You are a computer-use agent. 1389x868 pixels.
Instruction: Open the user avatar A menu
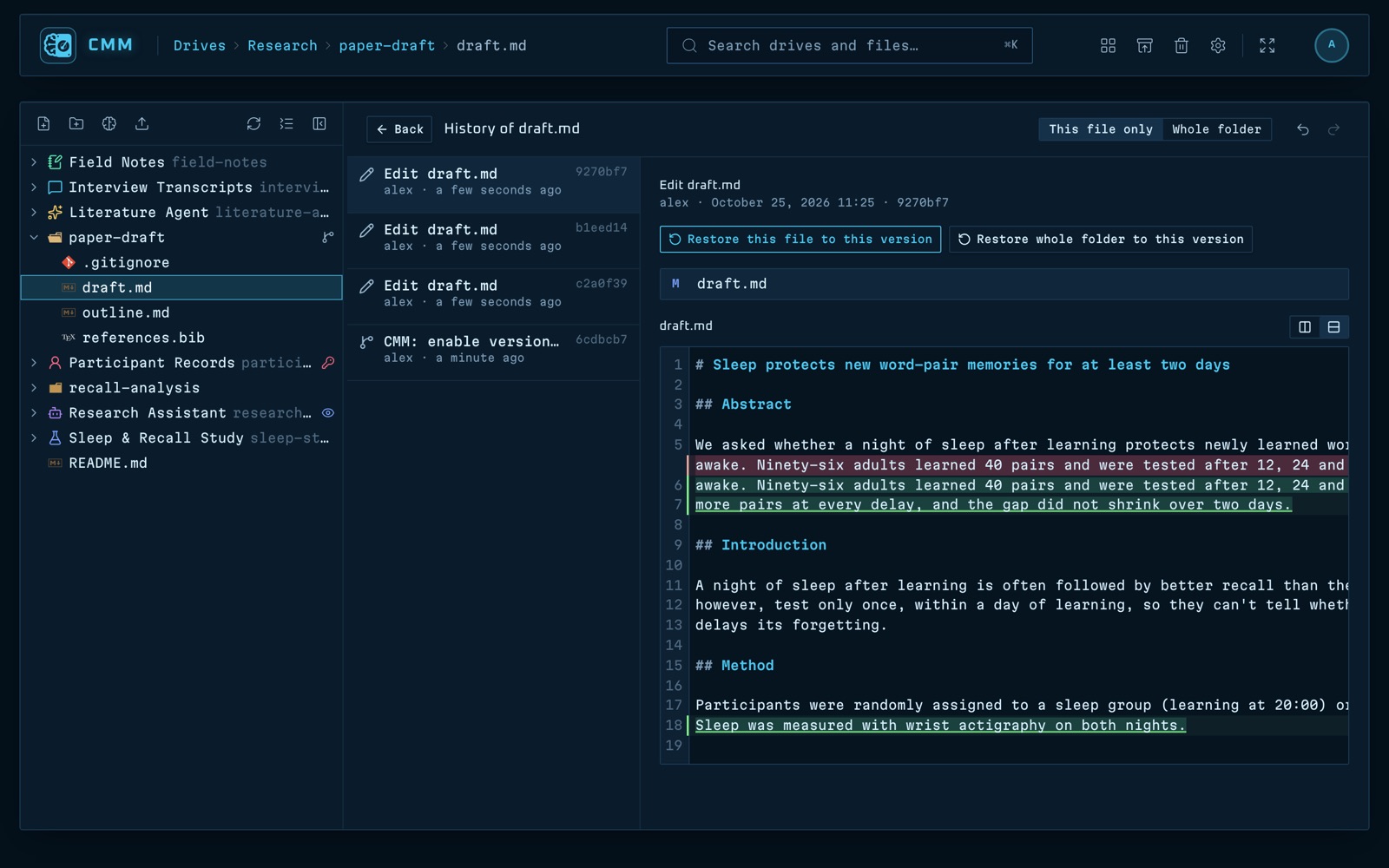(x=1331, y=45)
